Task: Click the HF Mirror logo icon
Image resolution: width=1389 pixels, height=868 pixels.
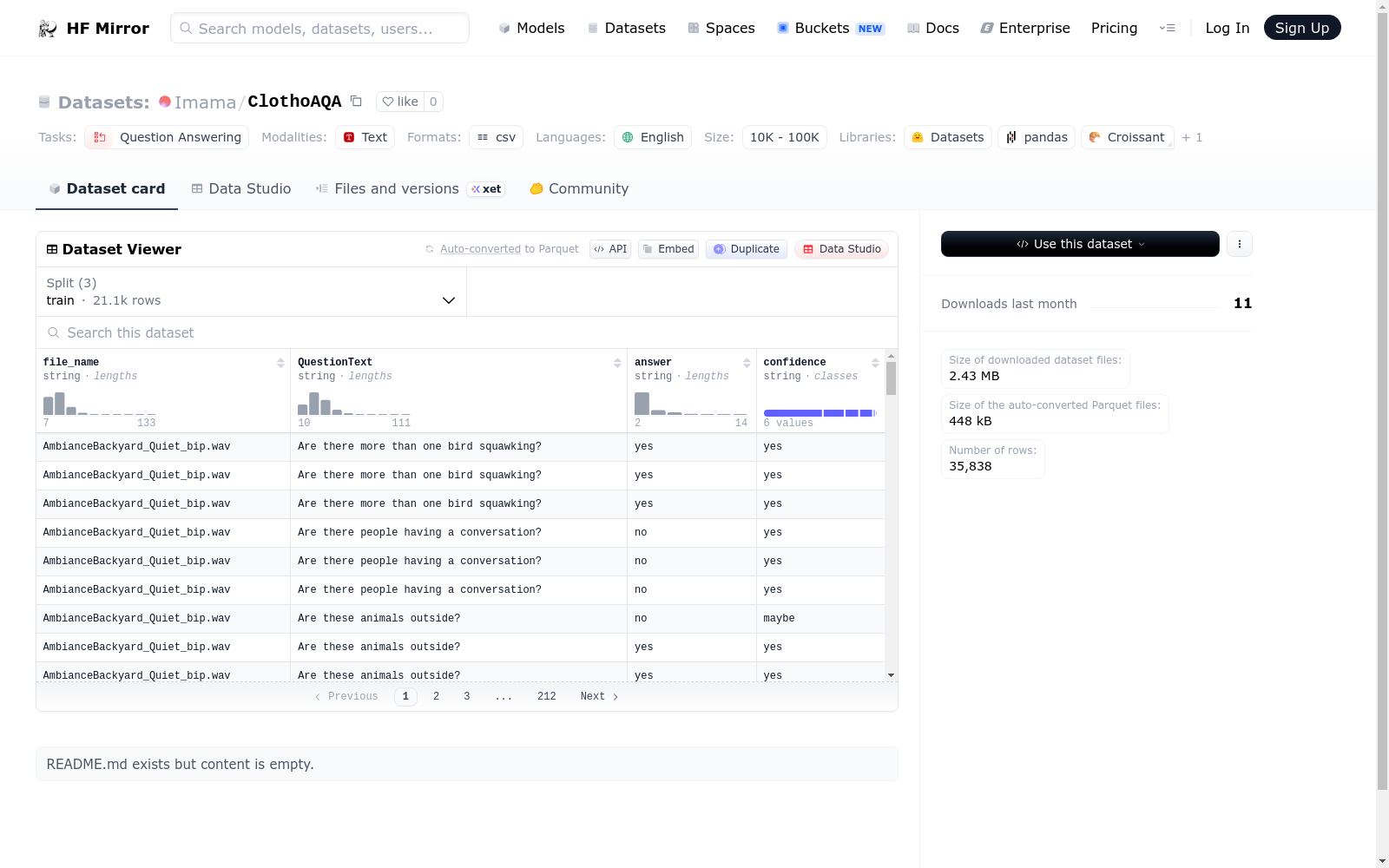Action: pyautogui.click(x=48, y=29)
